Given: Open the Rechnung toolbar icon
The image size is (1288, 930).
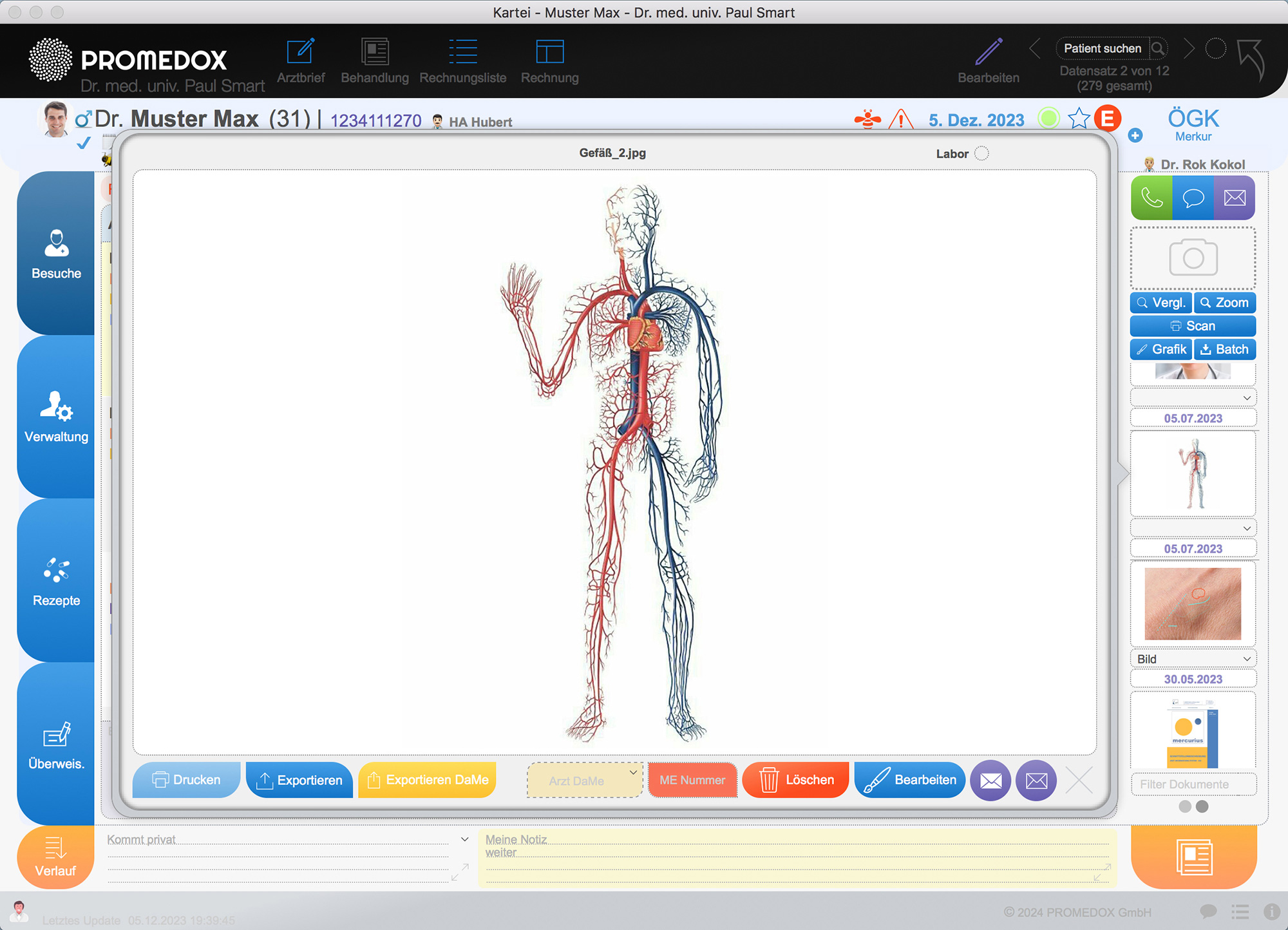Looking at the screenshot, I should point(549,52).
